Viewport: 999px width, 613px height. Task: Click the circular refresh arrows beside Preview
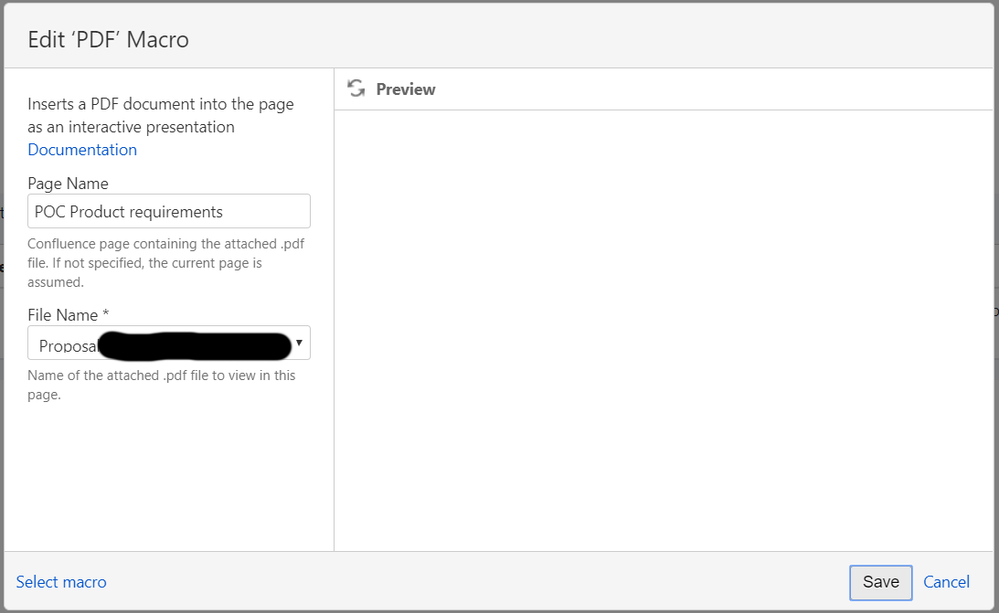coord(357,88)
